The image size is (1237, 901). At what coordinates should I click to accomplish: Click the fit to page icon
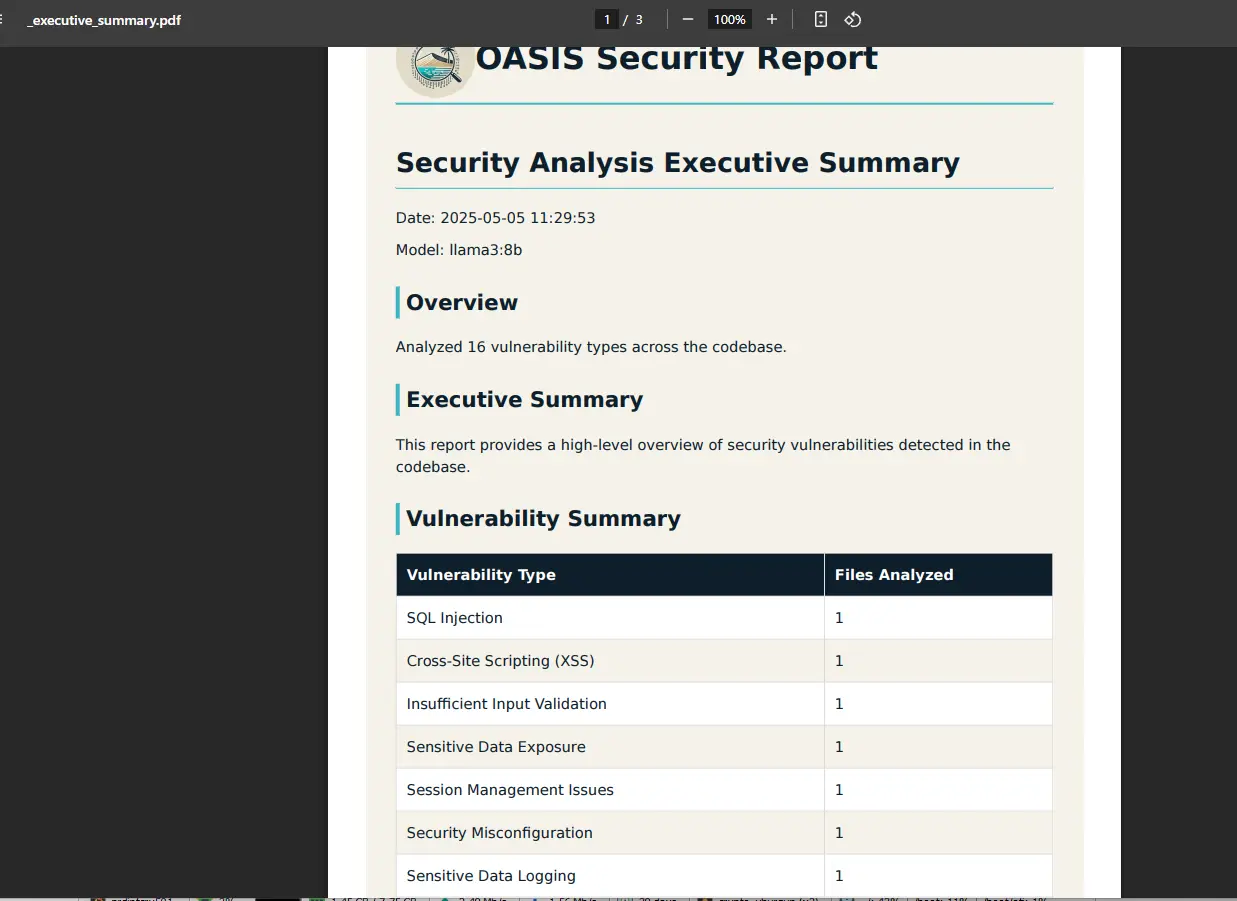(821, 19)
